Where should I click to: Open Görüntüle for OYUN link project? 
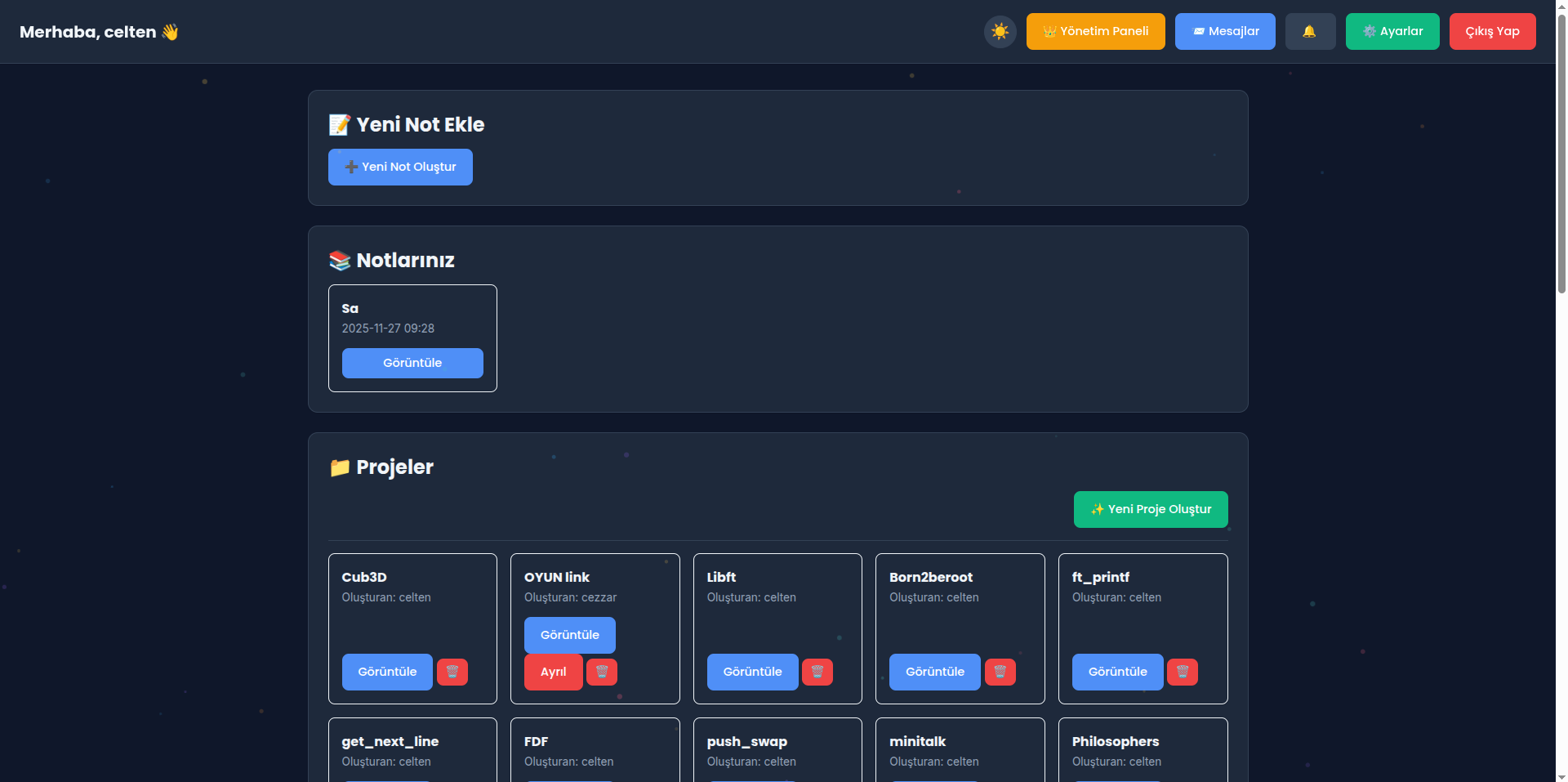pos(569,635)
